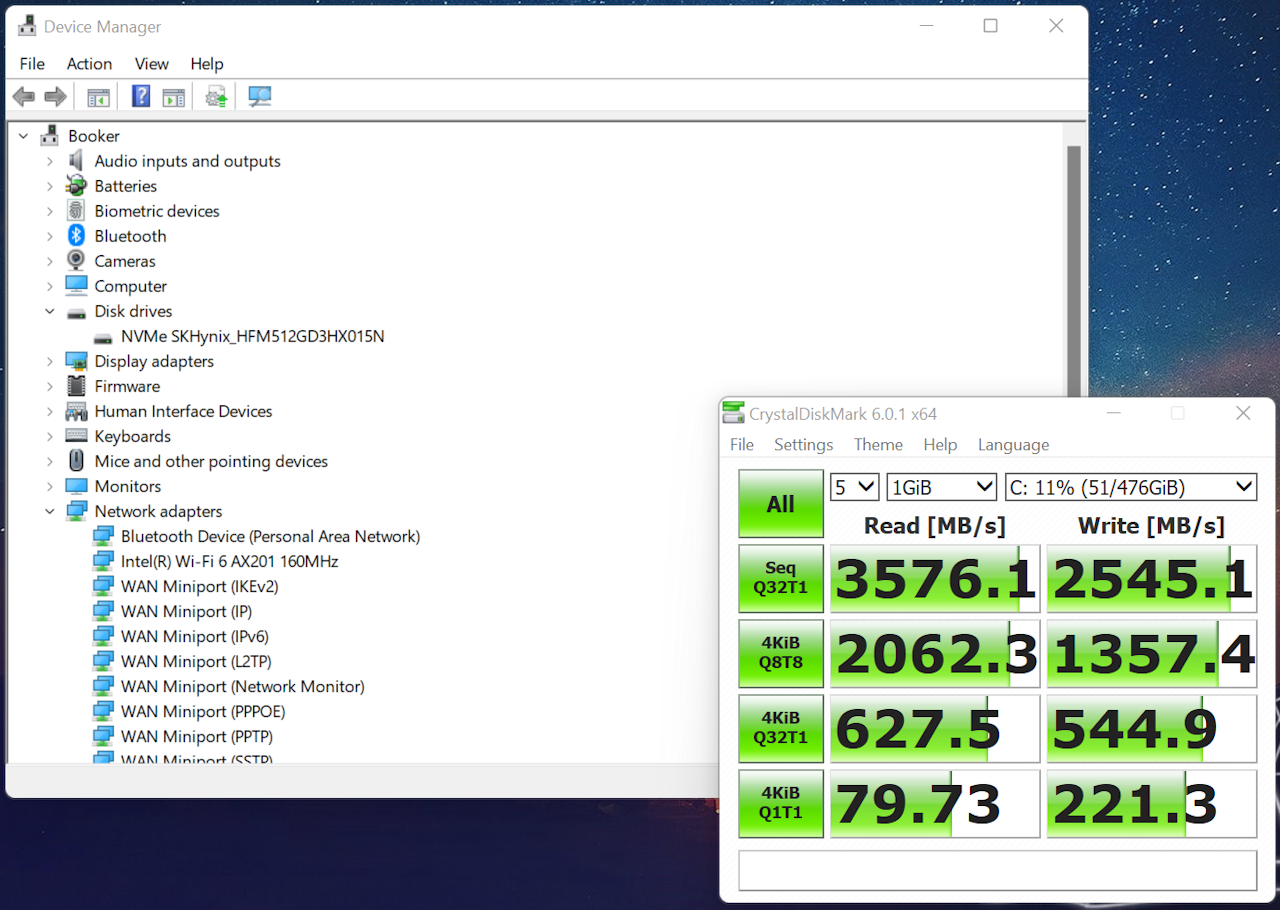Click the Biometric devices fingerprint icon
The image size is (1280, 910).
click(x=76, y=211)
